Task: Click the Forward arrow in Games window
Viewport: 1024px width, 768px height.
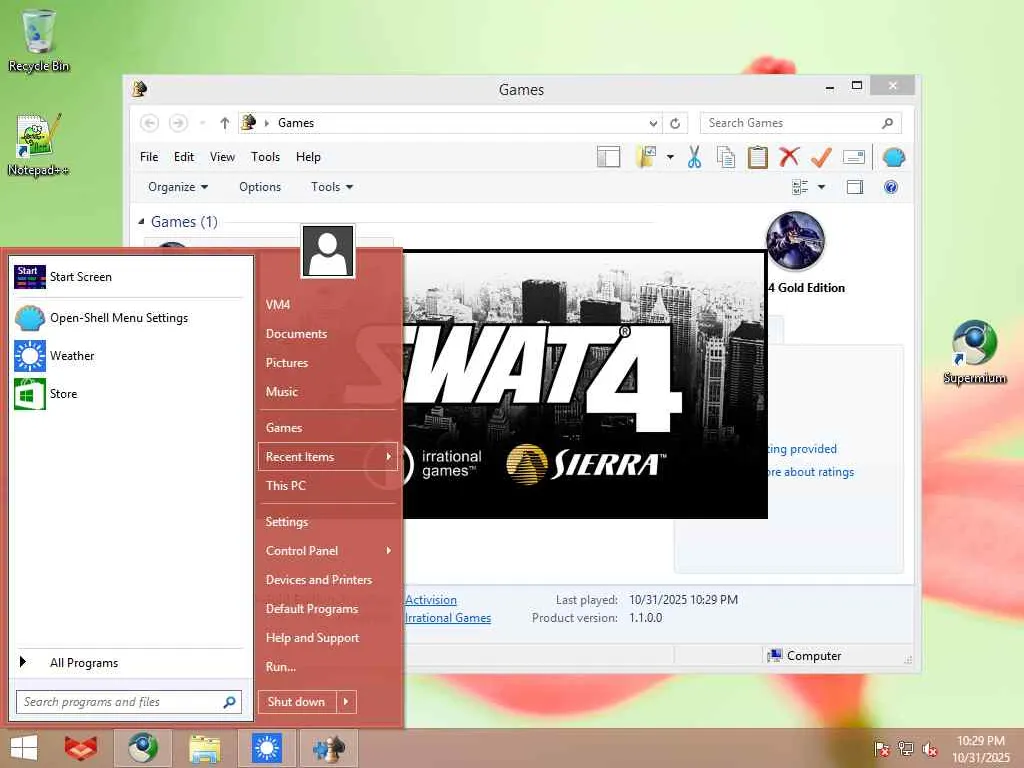Action: point(178,123)
